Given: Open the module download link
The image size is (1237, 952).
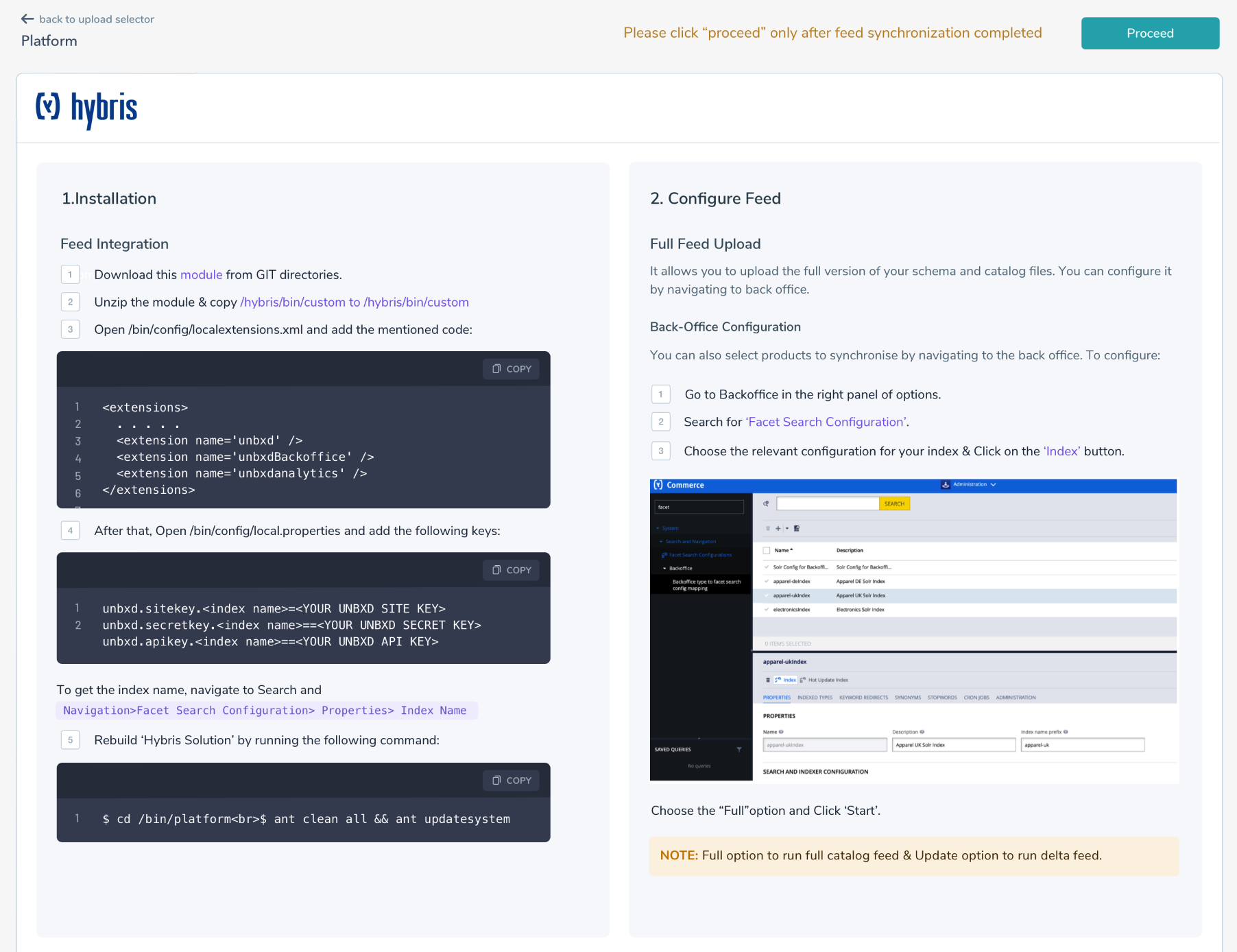Looking at the screenshot, I should click(201, 274).
